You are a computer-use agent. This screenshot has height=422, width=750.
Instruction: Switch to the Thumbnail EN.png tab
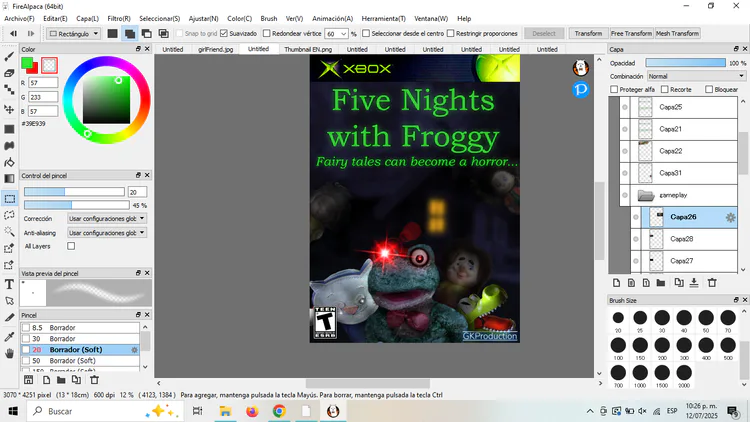click(x=308, y=49)
